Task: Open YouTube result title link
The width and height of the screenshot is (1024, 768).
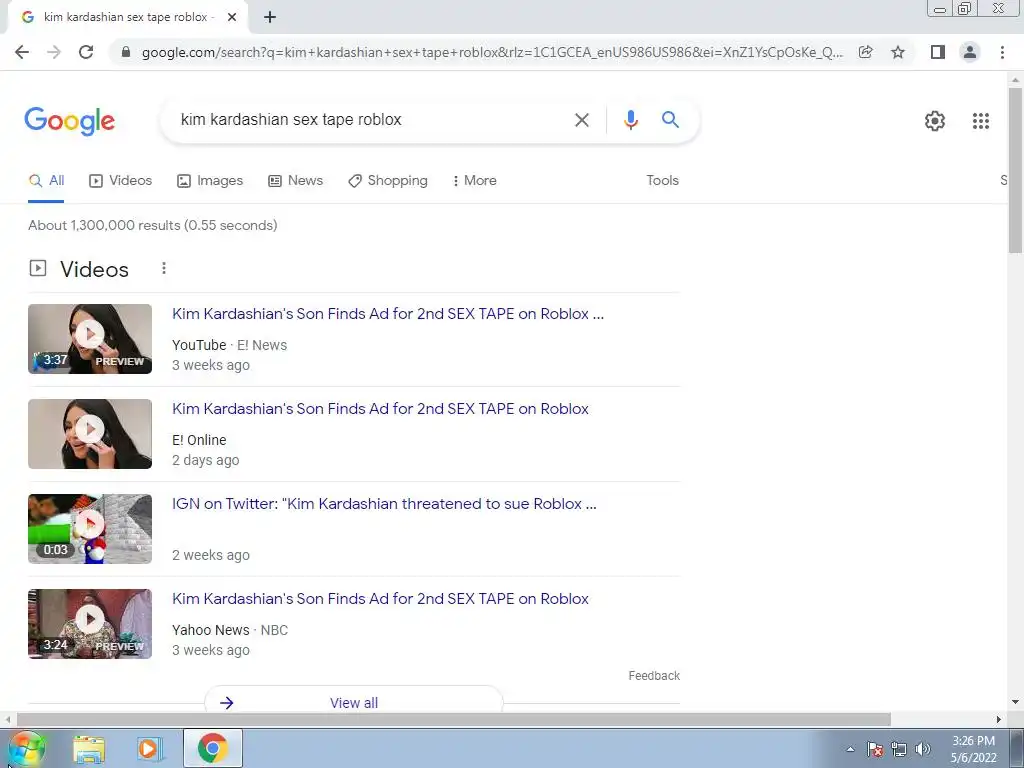Action: pyautogui.click(x=388, y=314)
